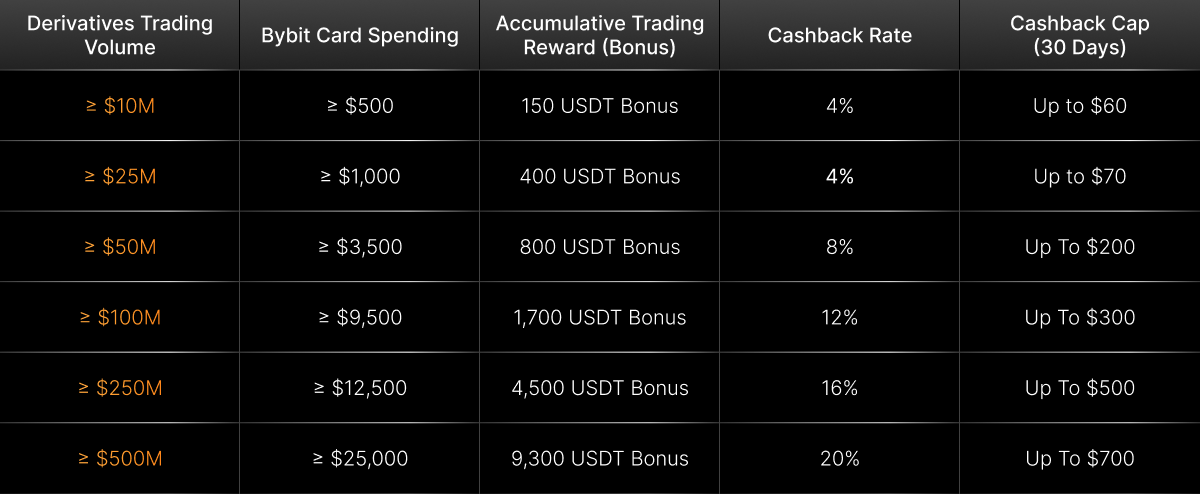This screenshot has height=494, width=1200.
Task: Select the 8% cashback rate cell
Action: coord(840,247)
